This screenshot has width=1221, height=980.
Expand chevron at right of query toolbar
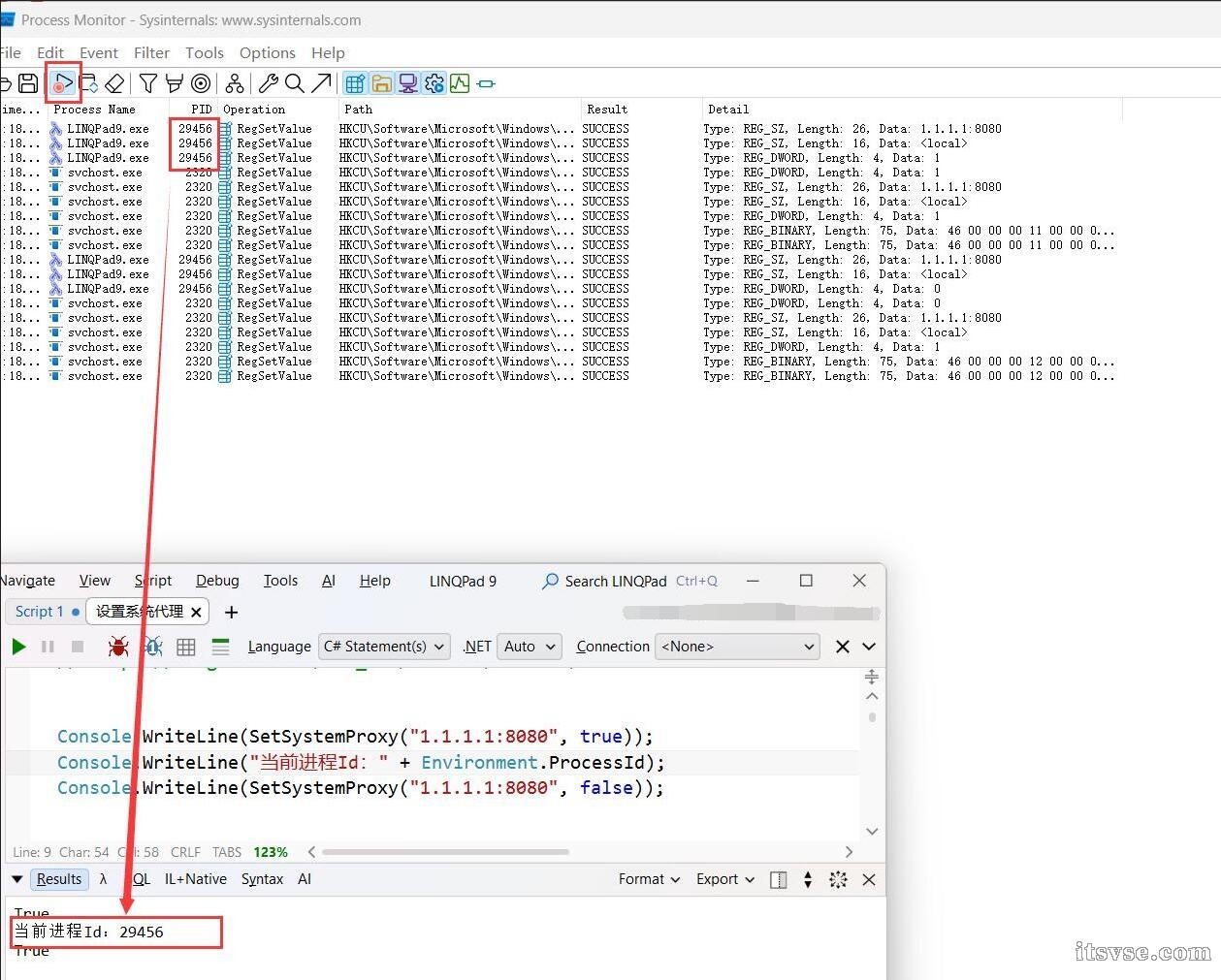coord(869,647)
